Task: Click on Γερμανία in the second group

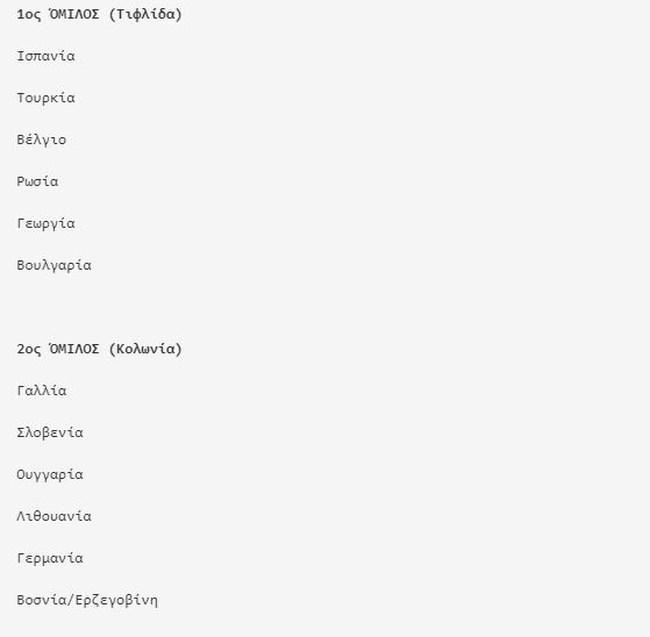Action: (50, 558)
